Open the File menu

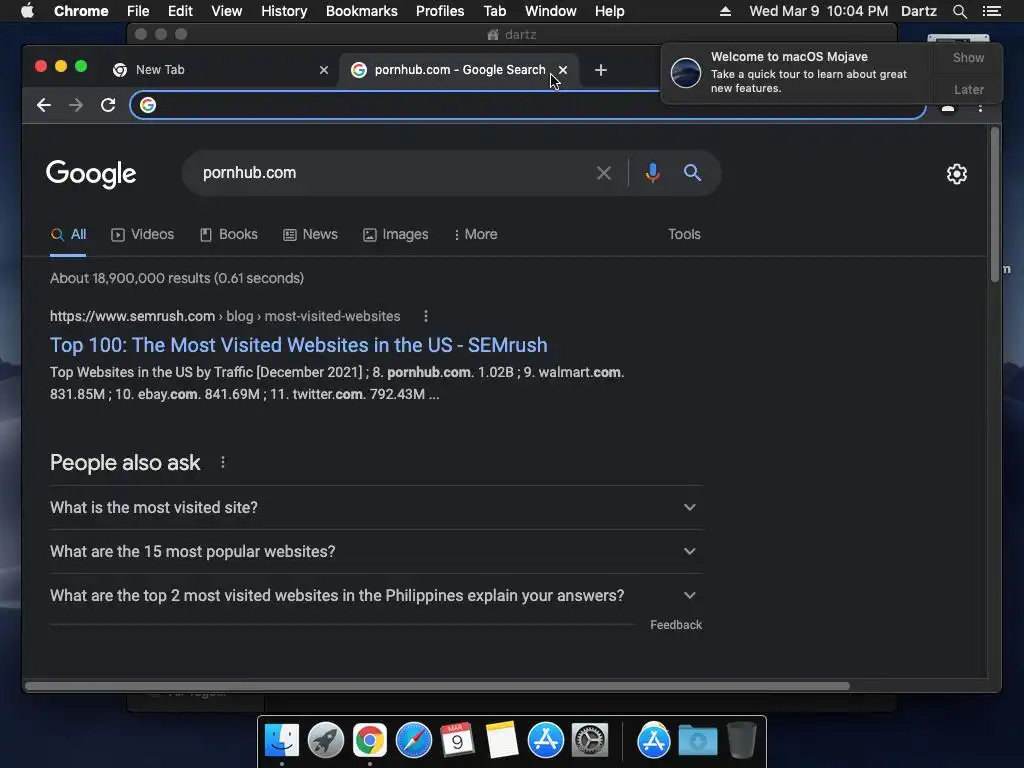(x=138, y=11)
